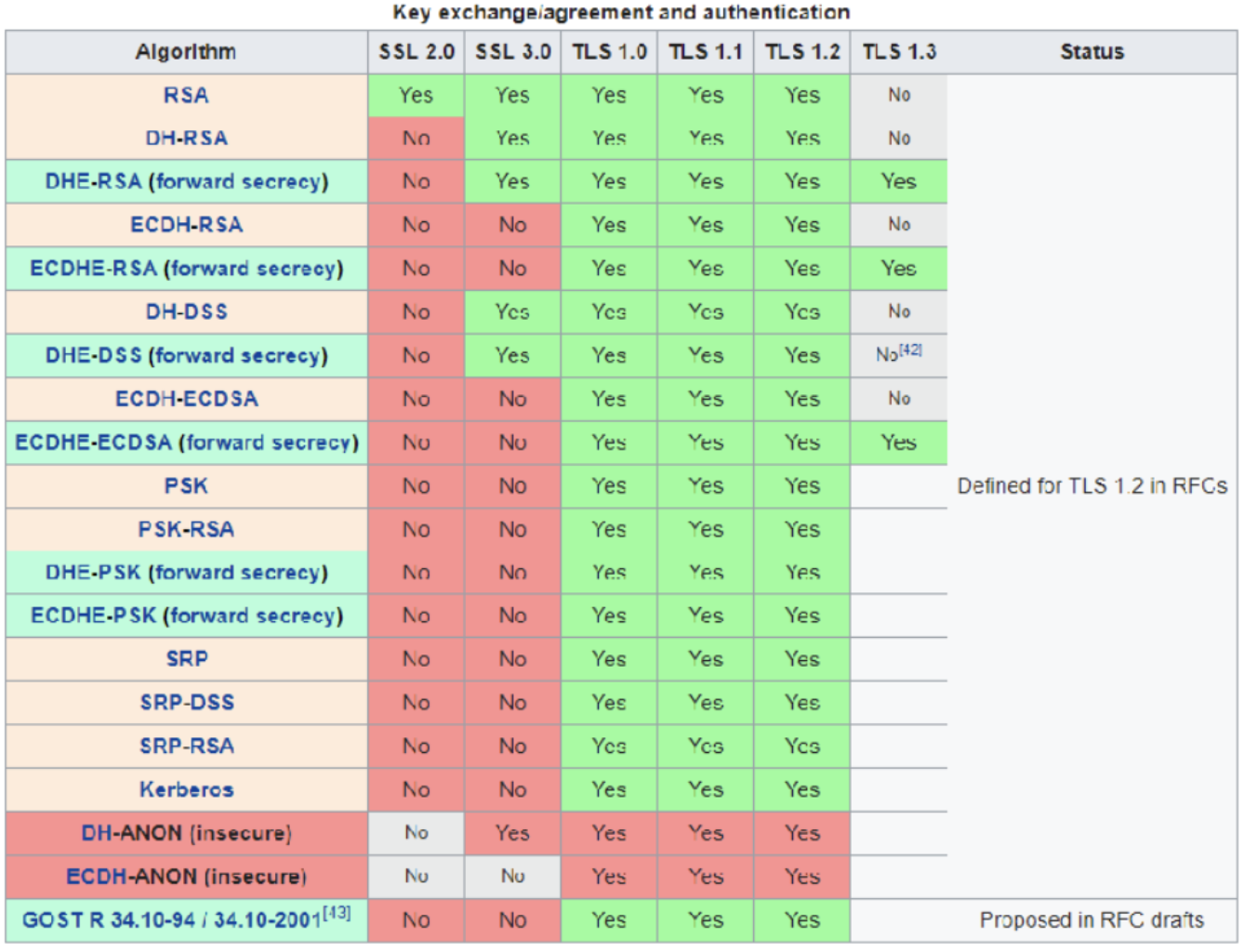Viewport: 1244px width, 952px height.
Task: Open the SRP algorithm link
Action: [186, 659]
